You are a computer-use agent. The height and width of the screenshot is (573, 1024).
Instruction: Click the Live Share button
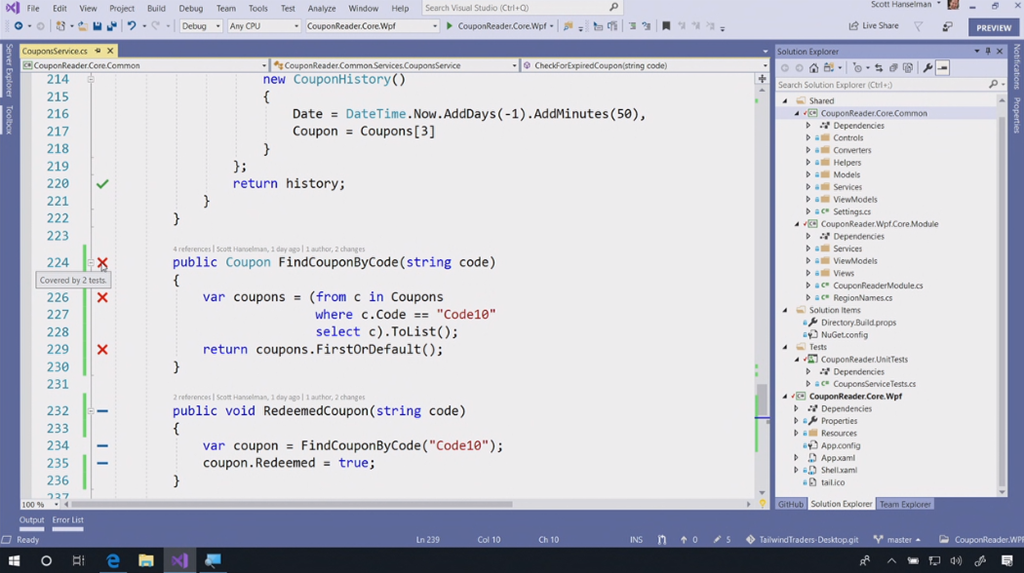tap(872, 26)
